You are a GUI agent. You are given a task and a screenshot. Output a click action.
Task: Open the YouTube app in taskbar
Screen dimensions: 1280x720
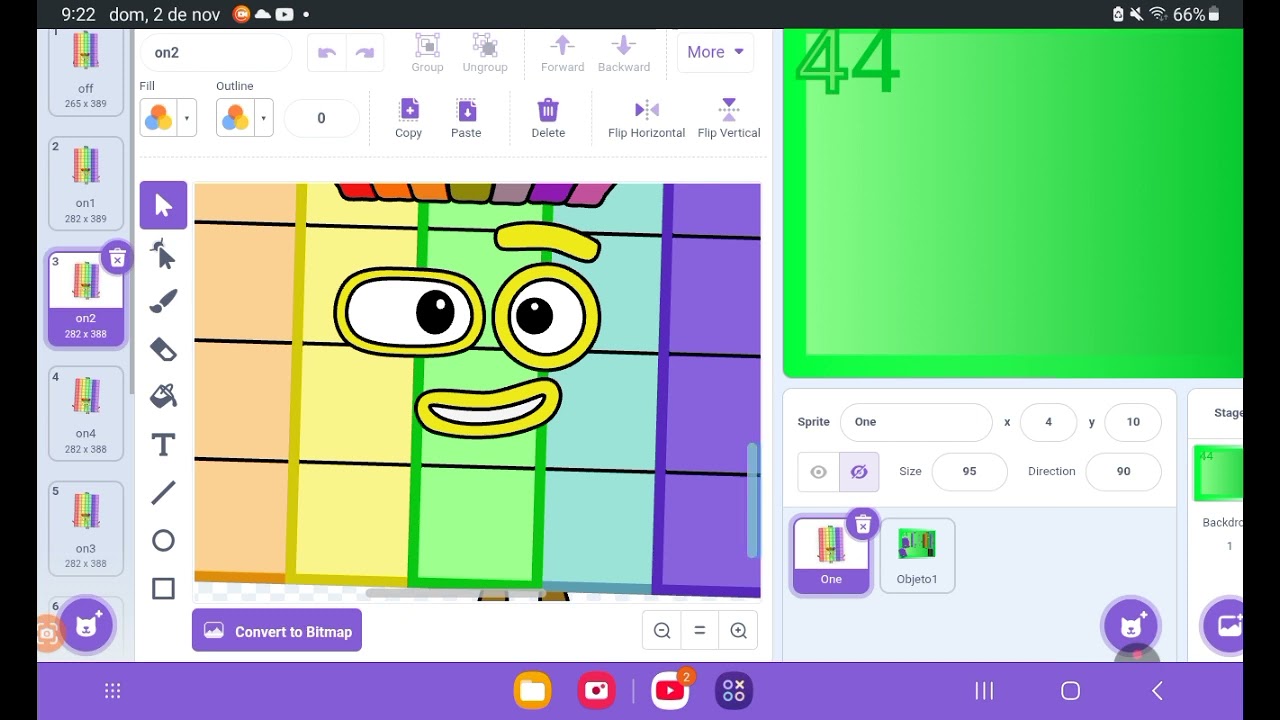(x=670, y=691)
